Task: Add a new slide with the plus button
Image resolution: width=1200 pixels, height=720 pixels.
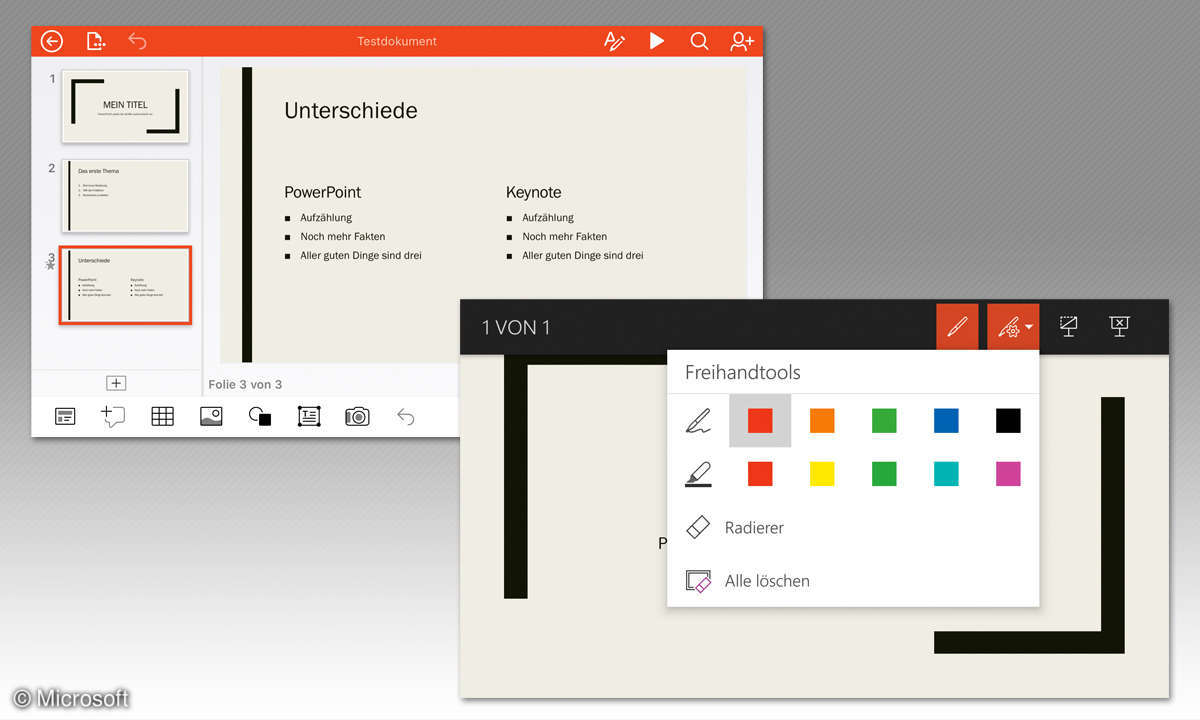Action: click(x=116, y=383)
